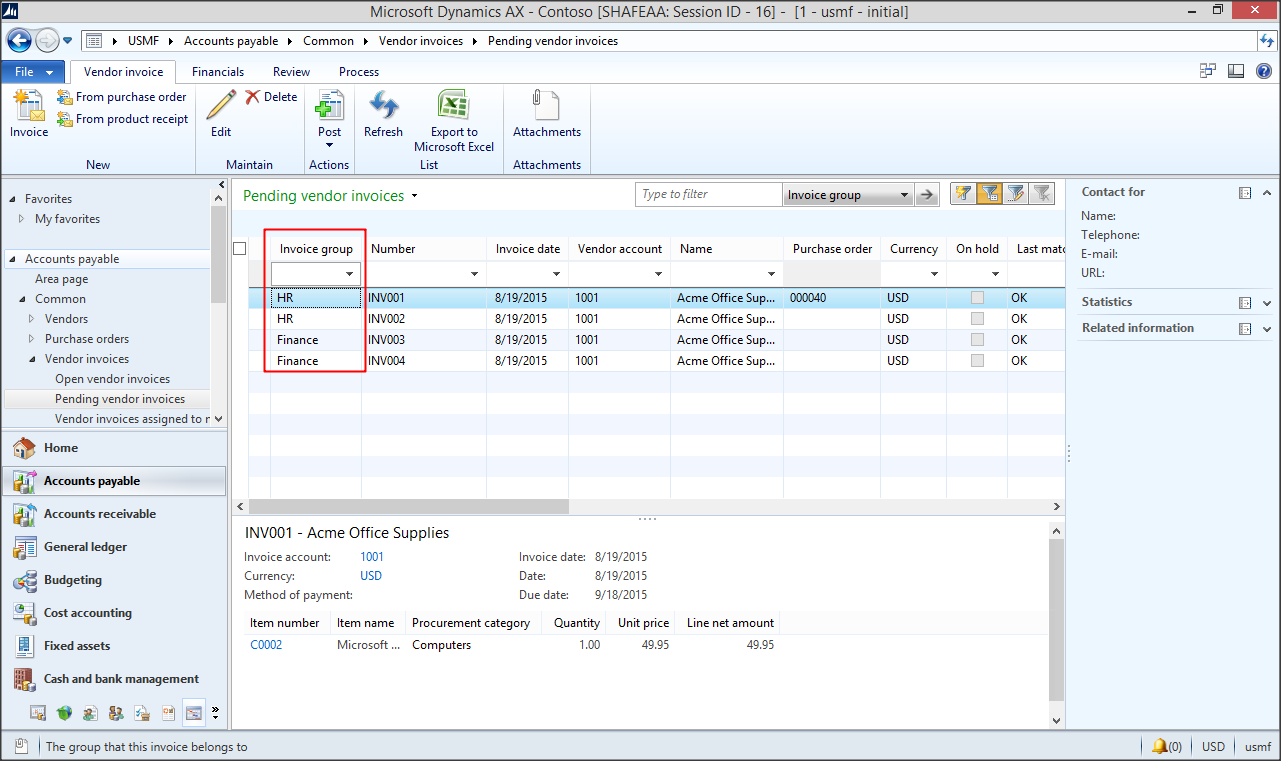Viewport: 1281px width, 761px height.
Task: Click the From purchase order button
Action: 121,97
